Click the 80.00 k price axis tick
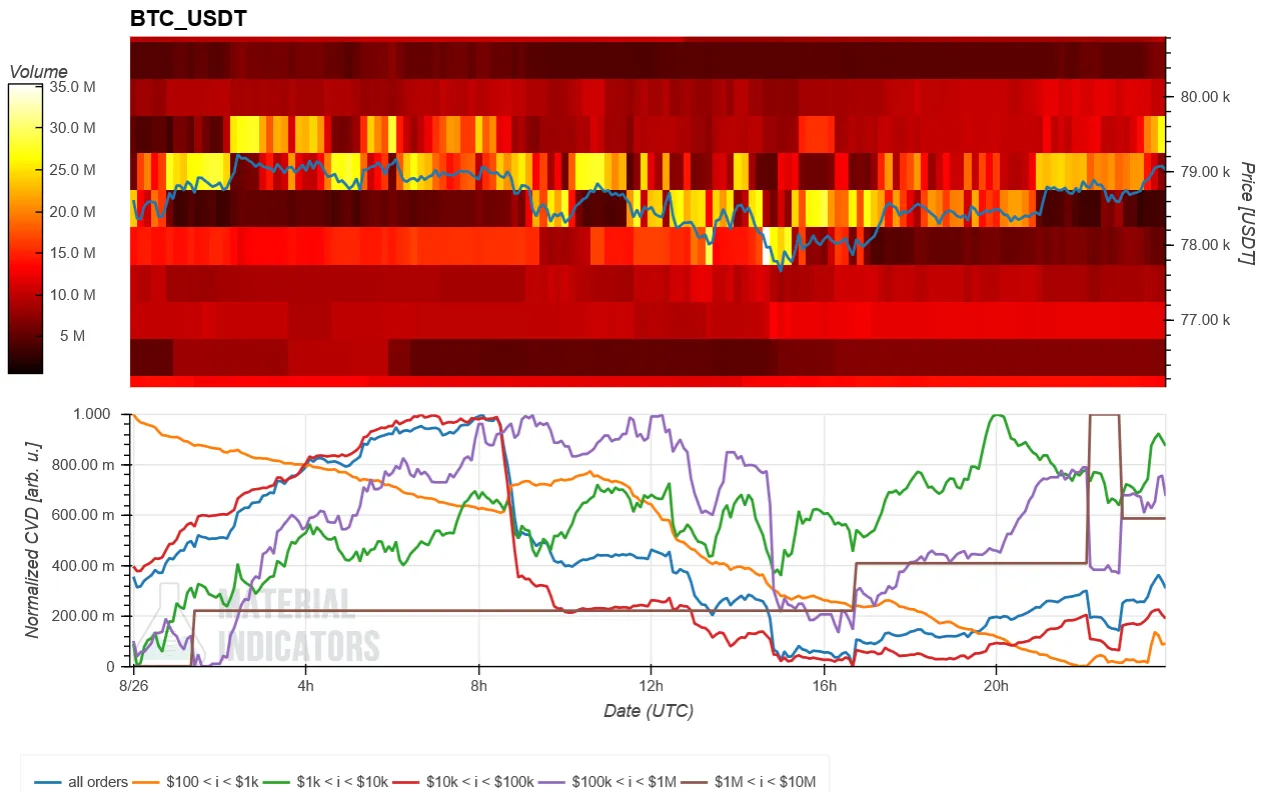 1205,97
